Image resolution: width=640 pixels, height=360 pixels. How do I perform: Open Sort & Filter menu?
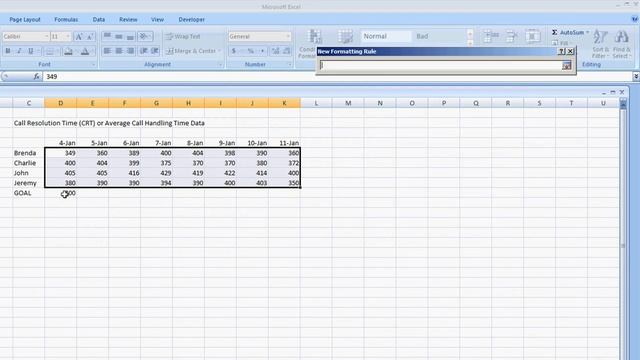pyautogui.click(x=600, y=44)
